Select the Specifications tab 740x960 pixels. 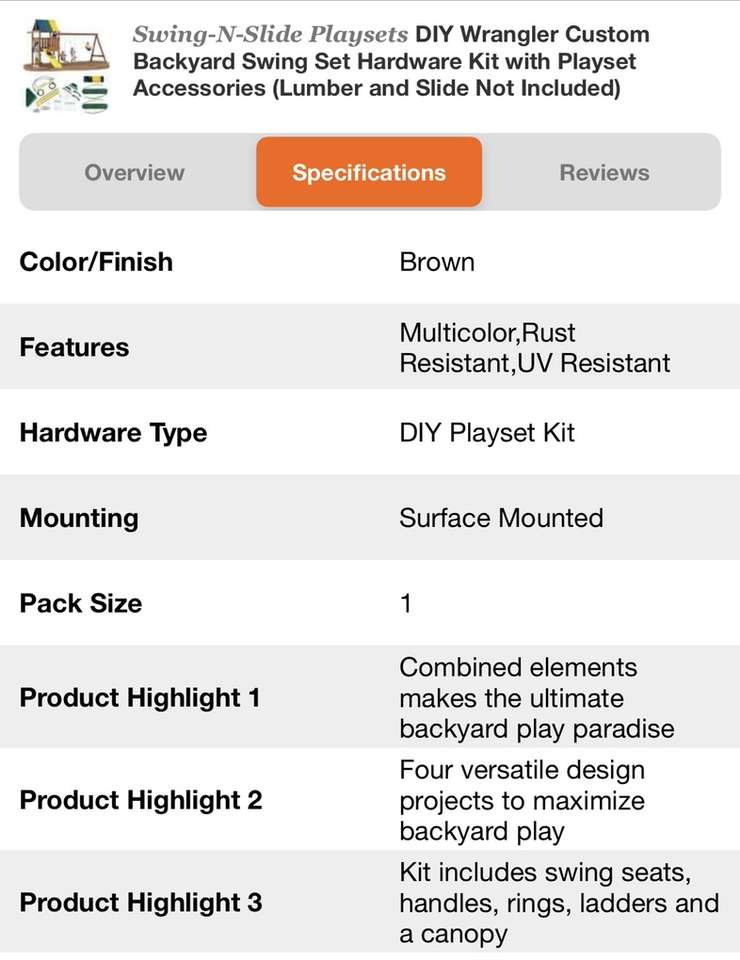(369, 172)
